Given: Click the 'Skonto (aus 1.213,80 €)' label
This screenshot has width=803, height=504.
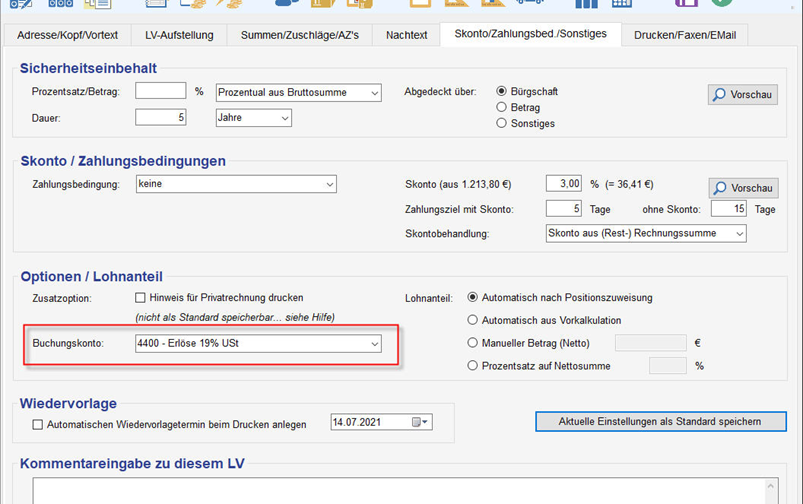Looking at the screenshot, I should 458,184.
